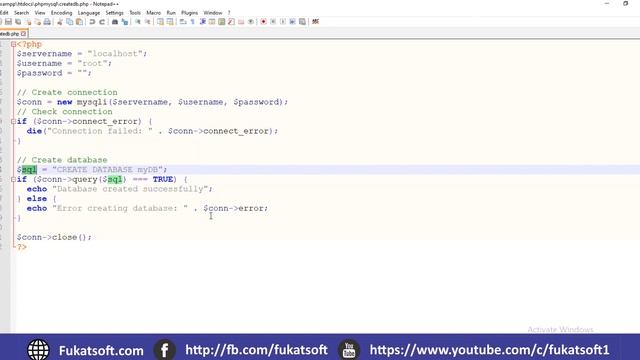Open Find with the binoculars icon

[x=114, y=22]
